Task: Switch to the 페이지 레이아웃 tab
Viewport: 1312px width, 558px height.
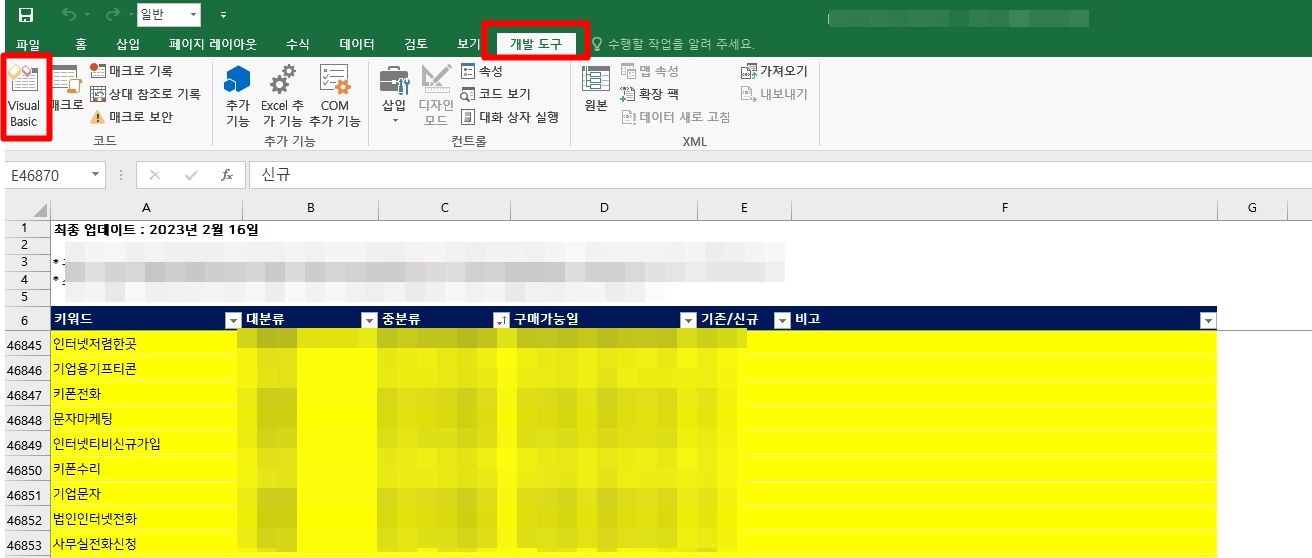Action: 212,44
